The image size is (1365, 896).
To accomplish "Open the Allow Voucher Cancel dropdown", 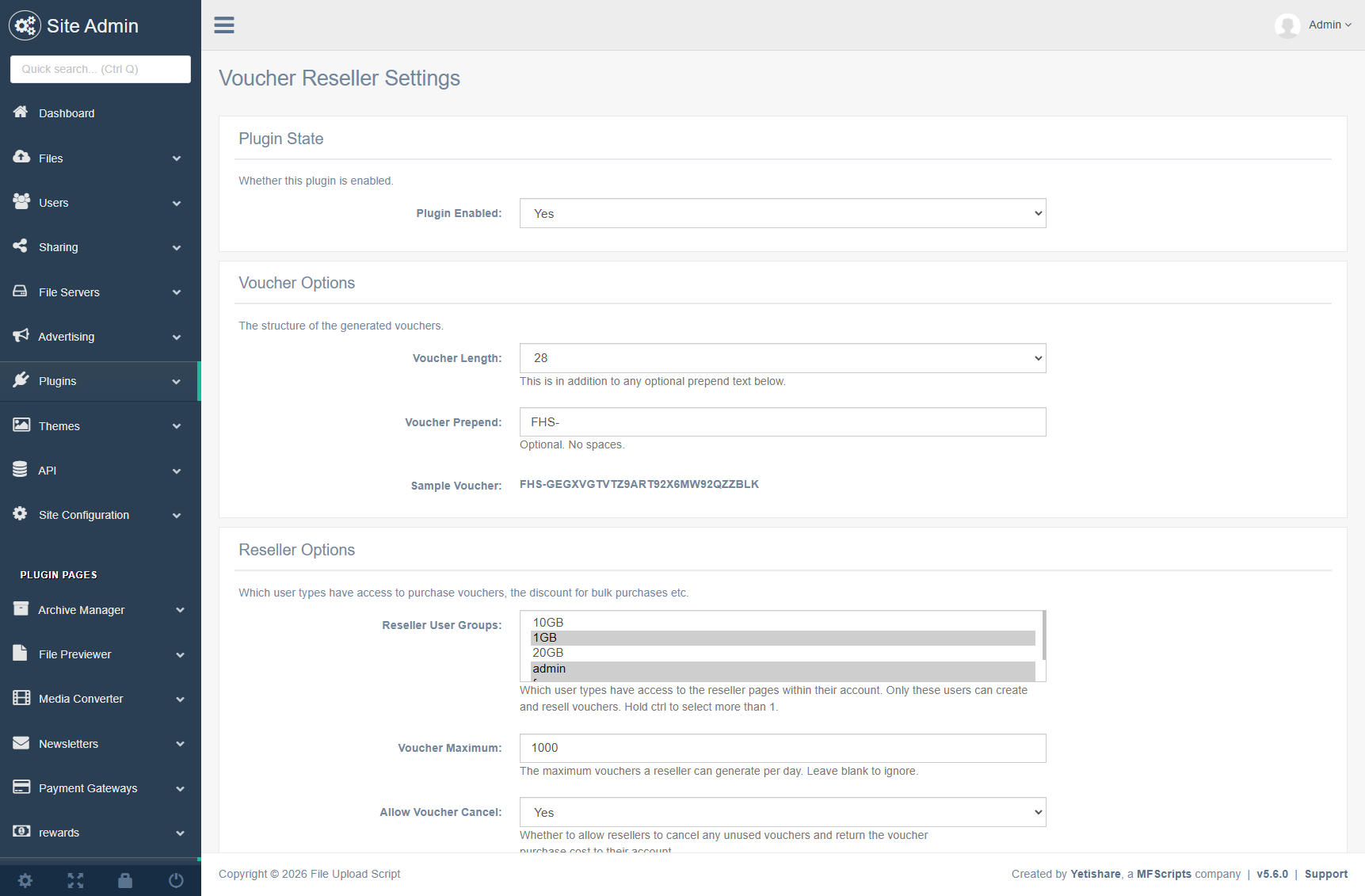I will point(782,812).
